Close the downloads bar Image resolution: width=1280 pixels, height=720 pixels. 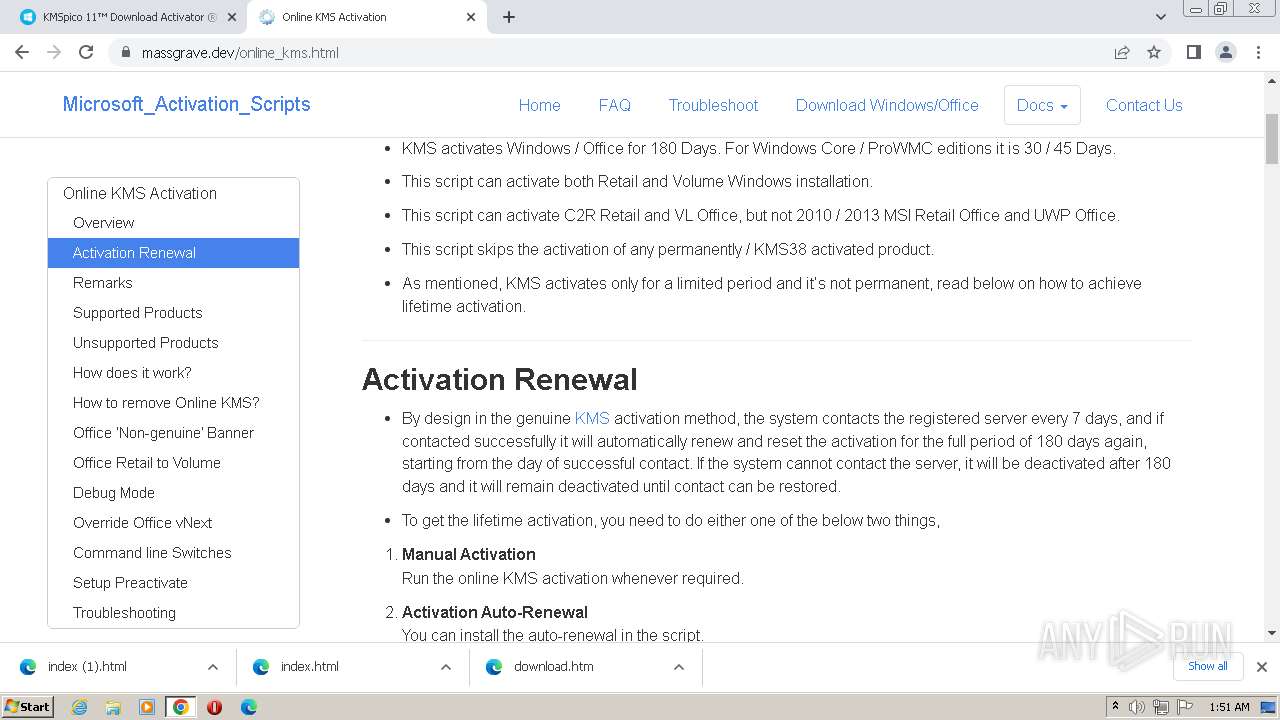[x=1262, y=667]
